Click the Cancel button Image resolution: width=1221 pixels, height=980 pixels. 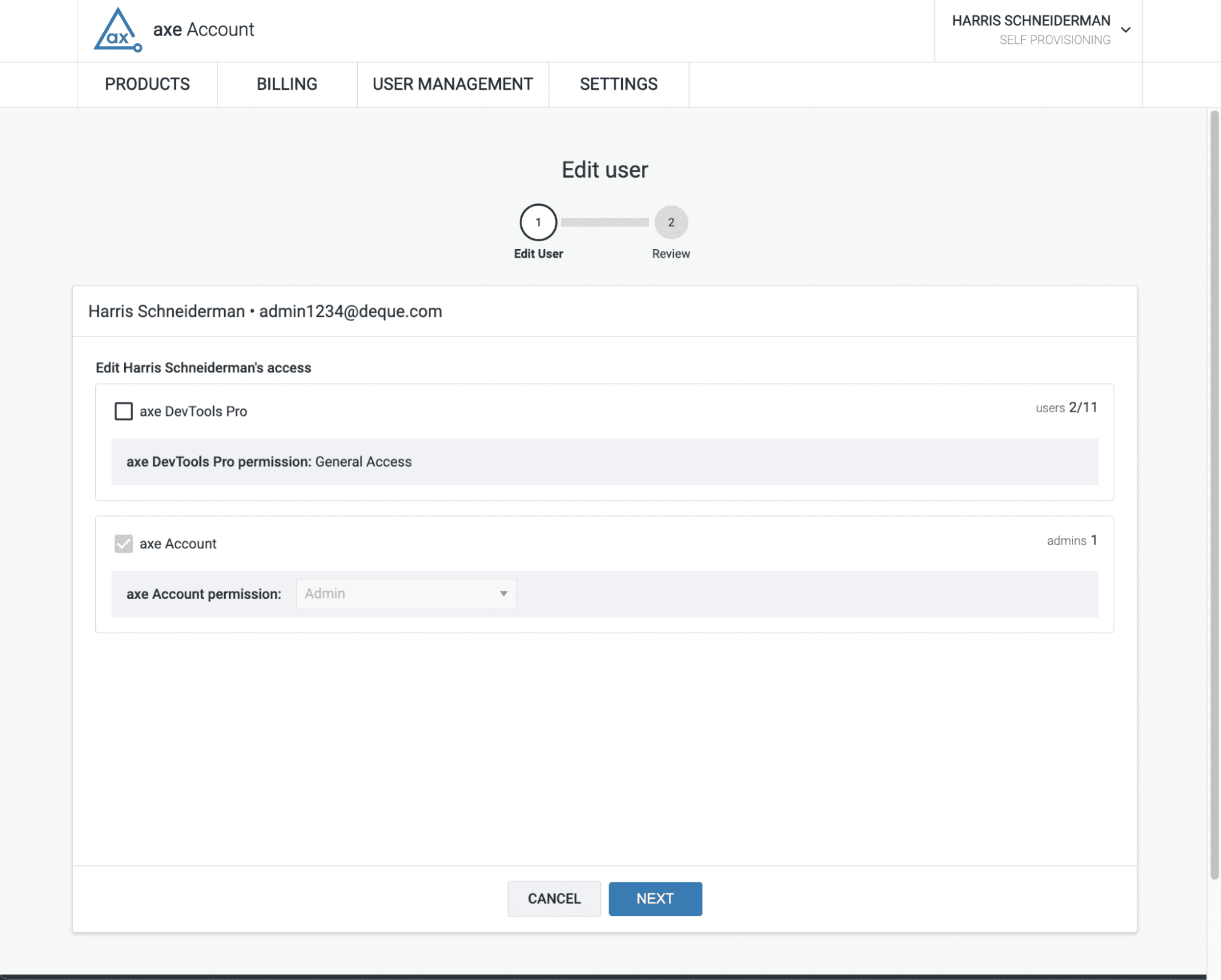tap(553, 898)
